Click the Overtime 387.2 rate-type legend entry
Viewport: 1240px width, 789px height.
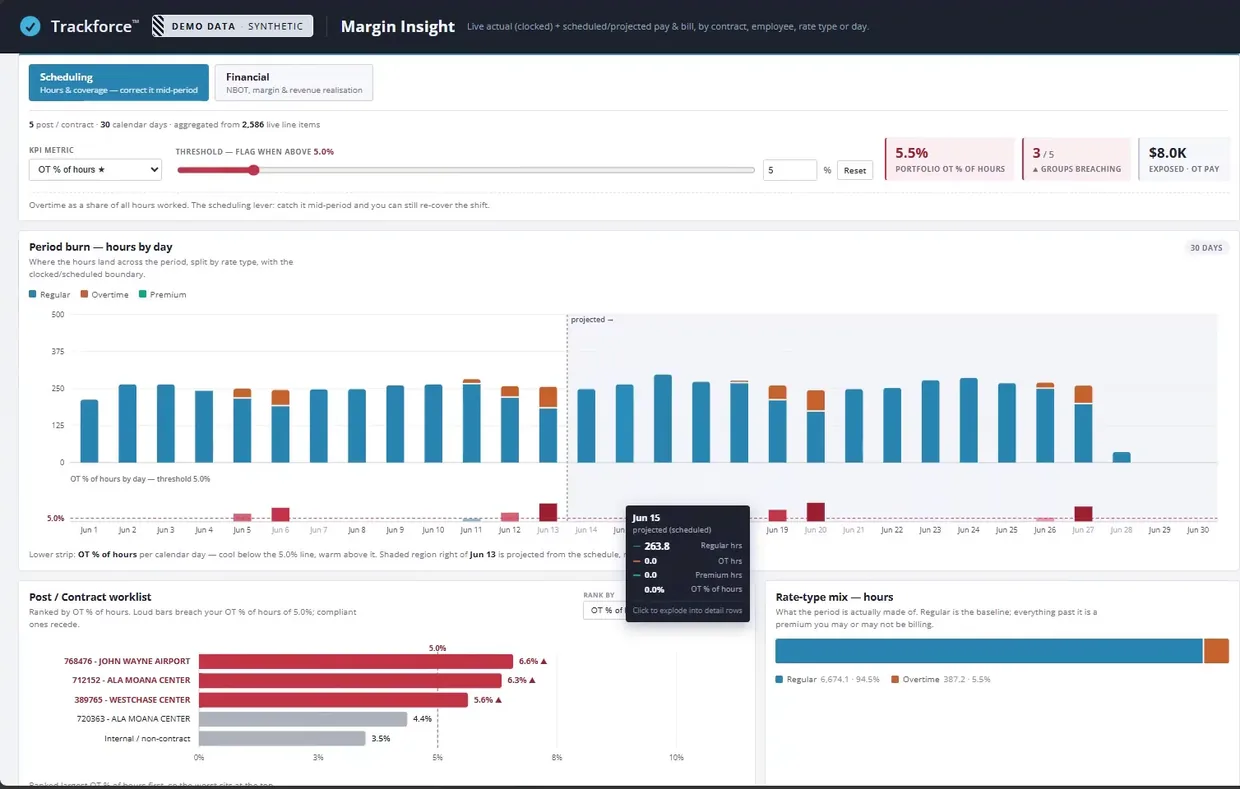[940, 680]
